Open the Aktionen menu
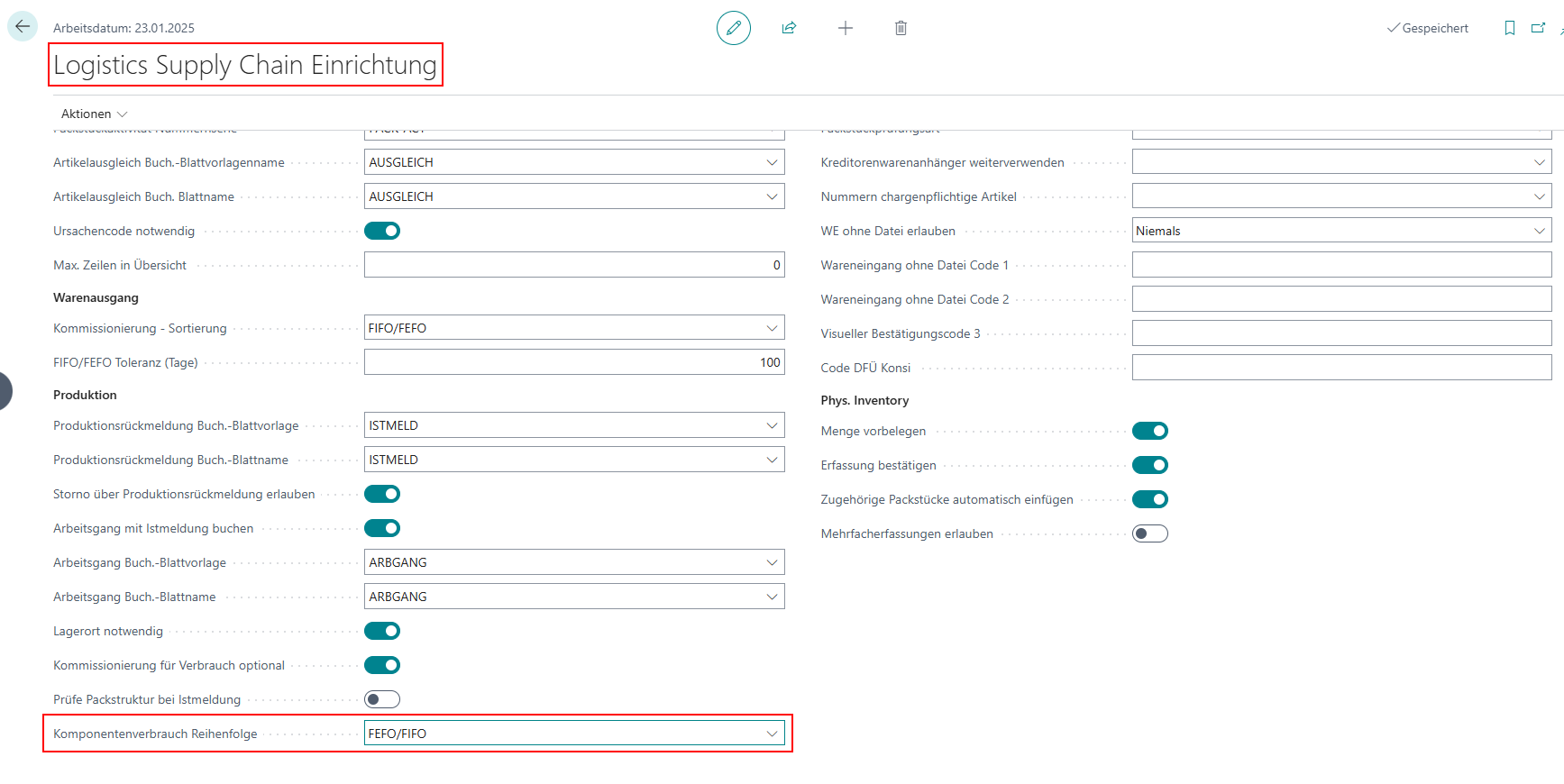 (x=94, y=114)
